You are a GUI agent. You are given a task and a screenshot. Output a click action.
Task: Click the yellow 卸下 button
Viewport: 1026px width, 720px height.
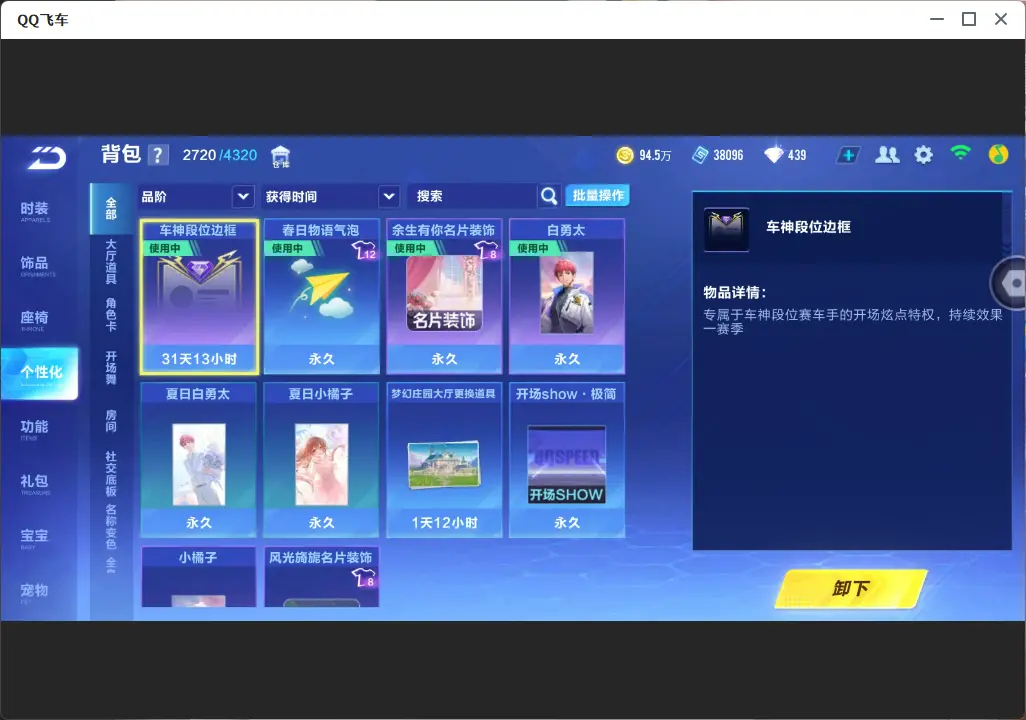pos(851,588)
